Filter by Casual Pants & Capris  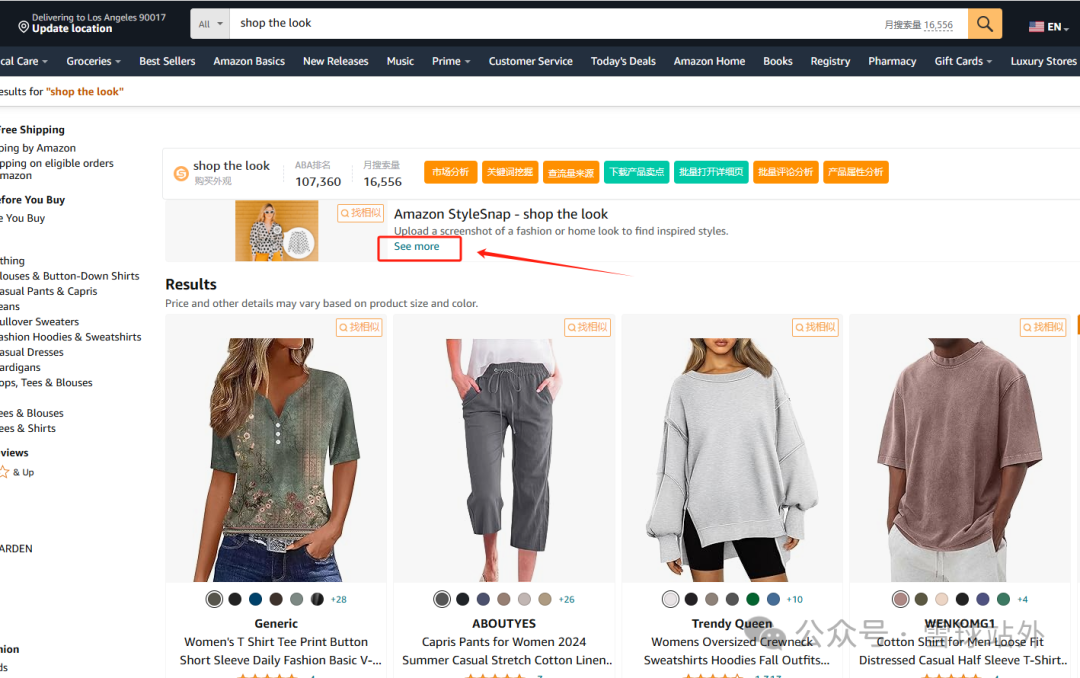point(48,291)
